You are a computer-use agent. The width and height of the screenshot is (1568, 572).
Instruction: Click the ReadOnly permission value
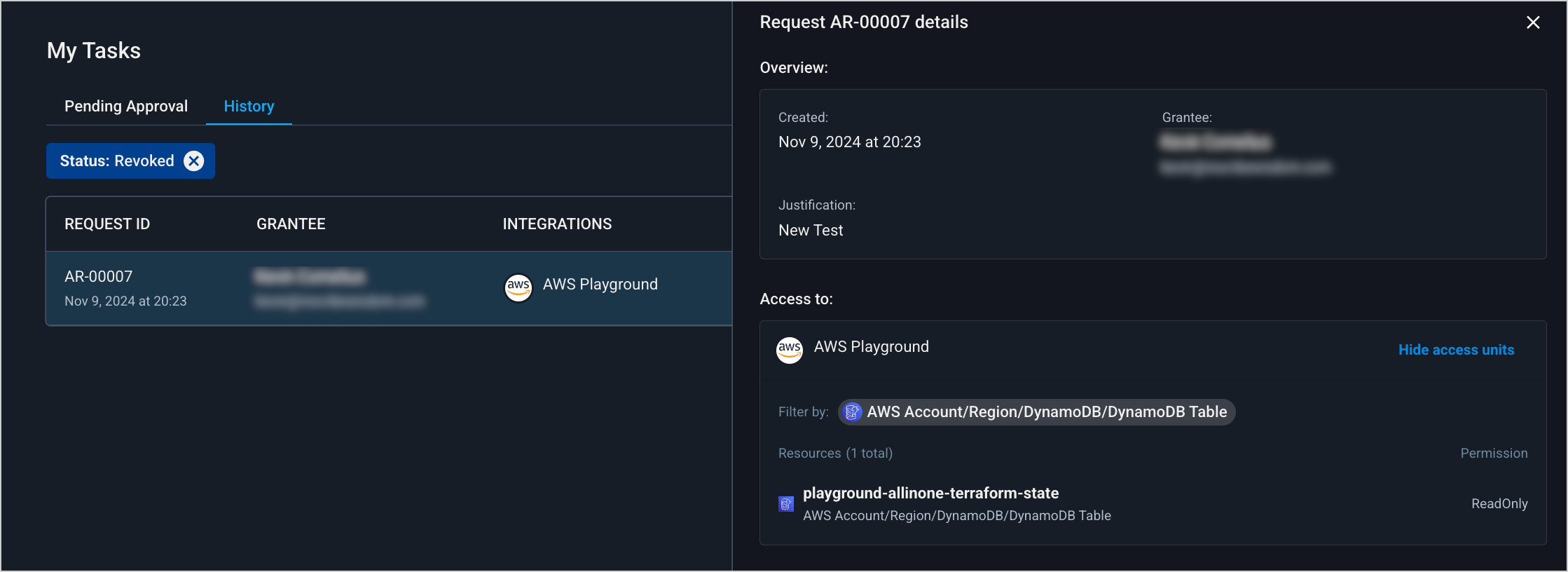[1499, 504]
